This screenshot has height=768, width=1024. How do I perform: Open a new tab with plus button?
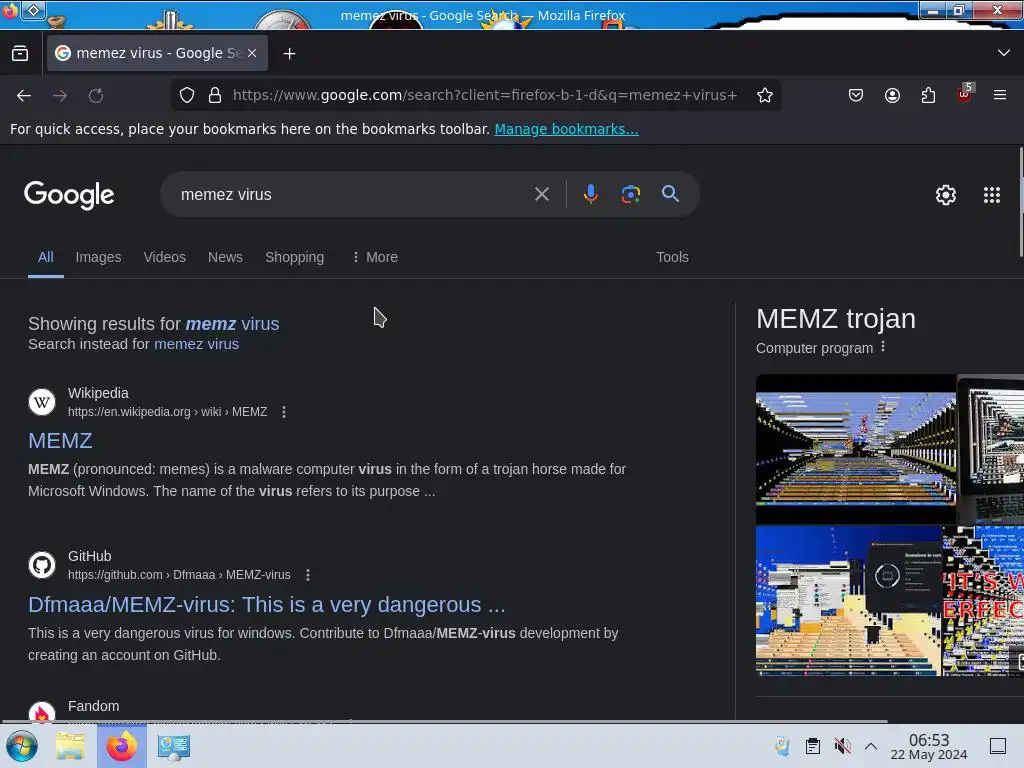point(289,54)
